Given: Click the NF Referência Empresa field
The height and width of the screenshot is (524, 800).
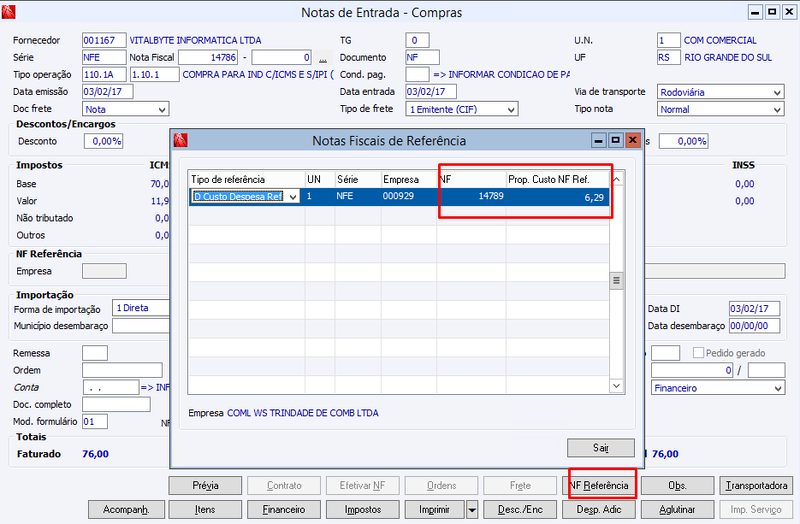Looking at the screenshot, I should [104, 271].
